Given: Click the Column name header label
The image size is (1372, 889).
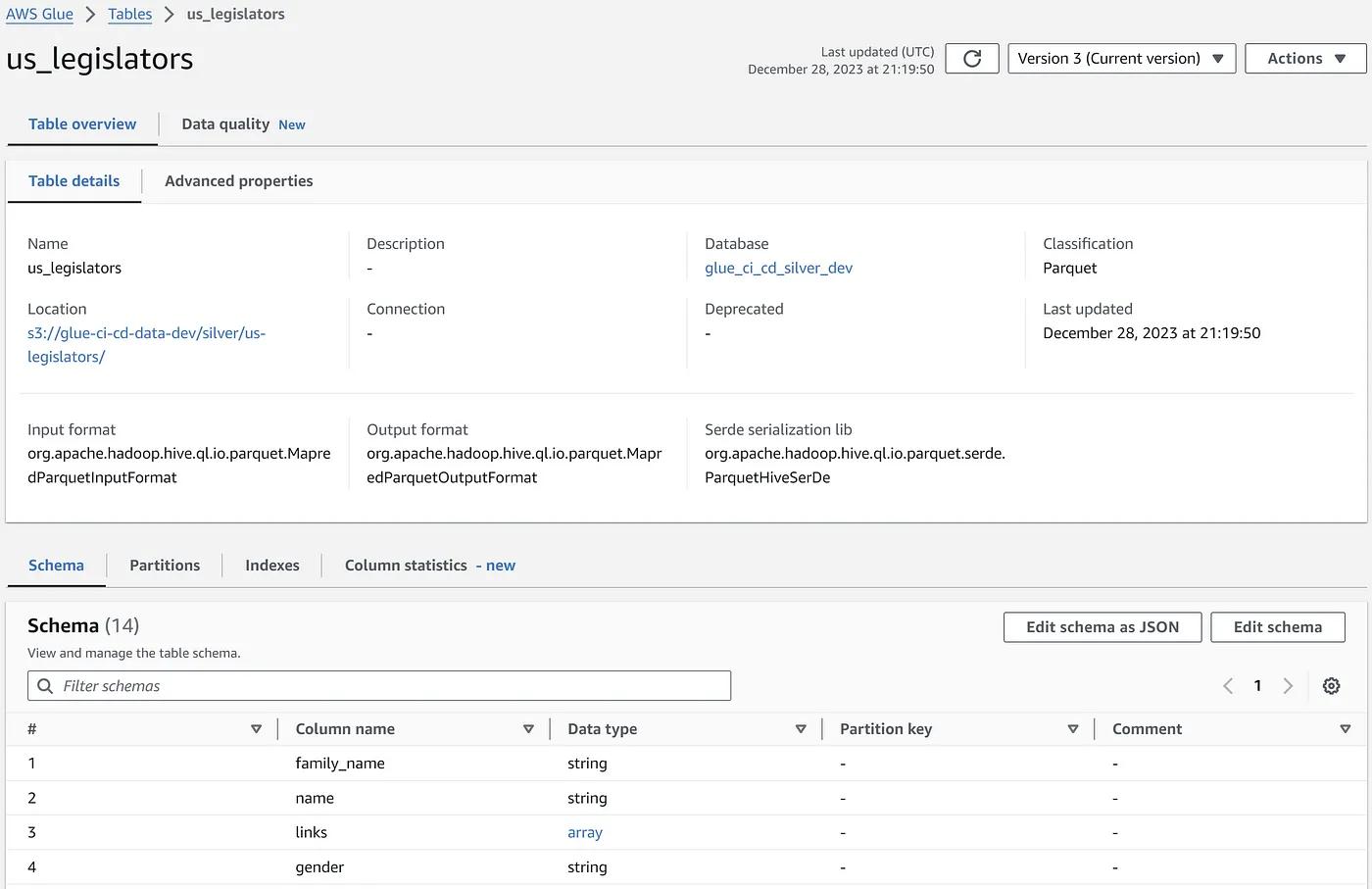Looking at the screenshot, I should (x=345, y=729).
